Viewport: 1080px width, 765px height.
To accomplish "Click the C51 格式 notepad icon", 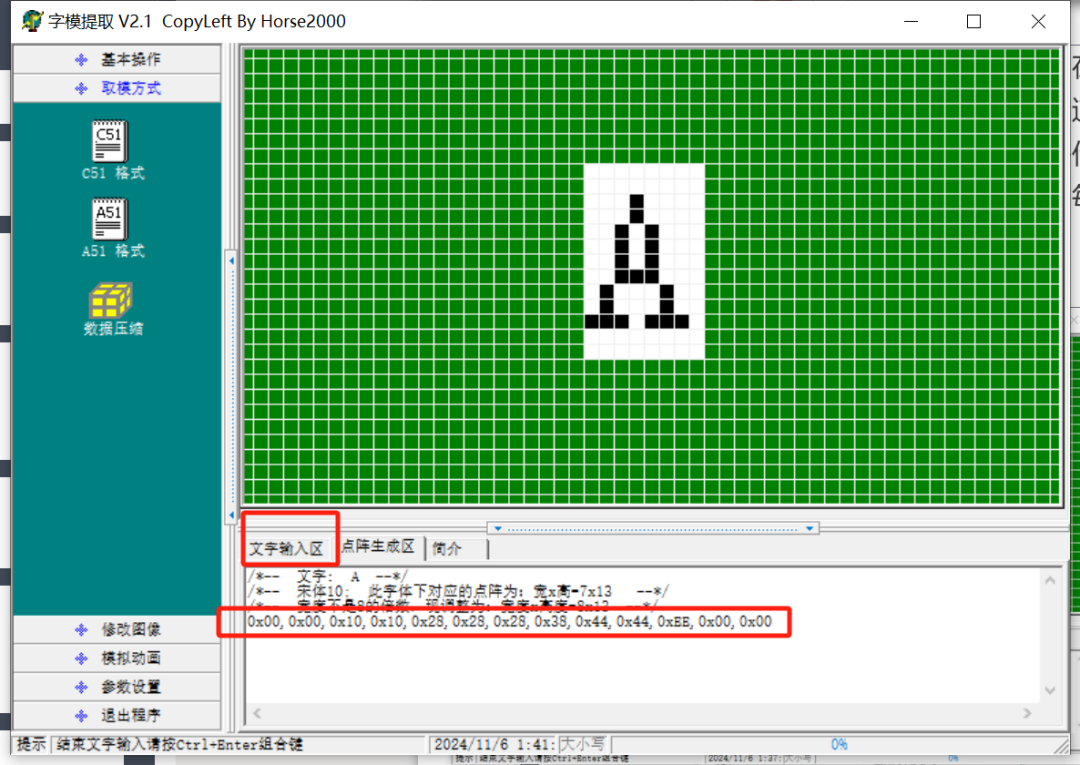I will [x=110, y=142].
